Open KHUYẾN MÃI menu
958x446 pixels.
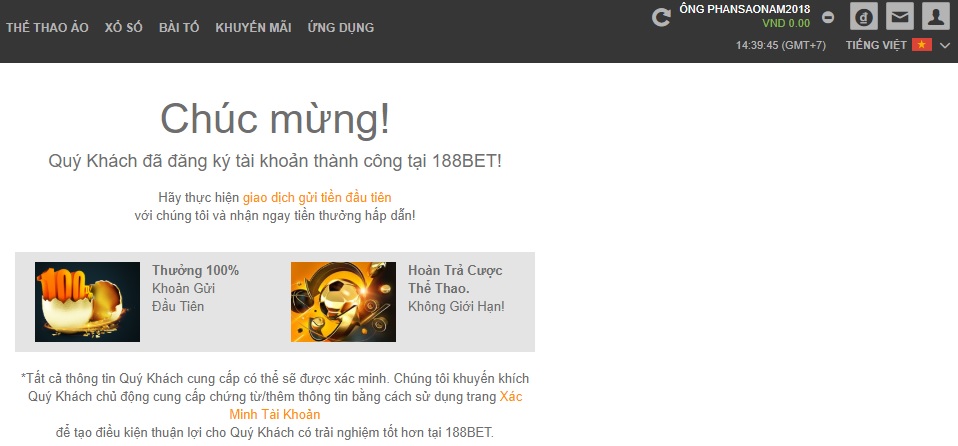point(253,27)
